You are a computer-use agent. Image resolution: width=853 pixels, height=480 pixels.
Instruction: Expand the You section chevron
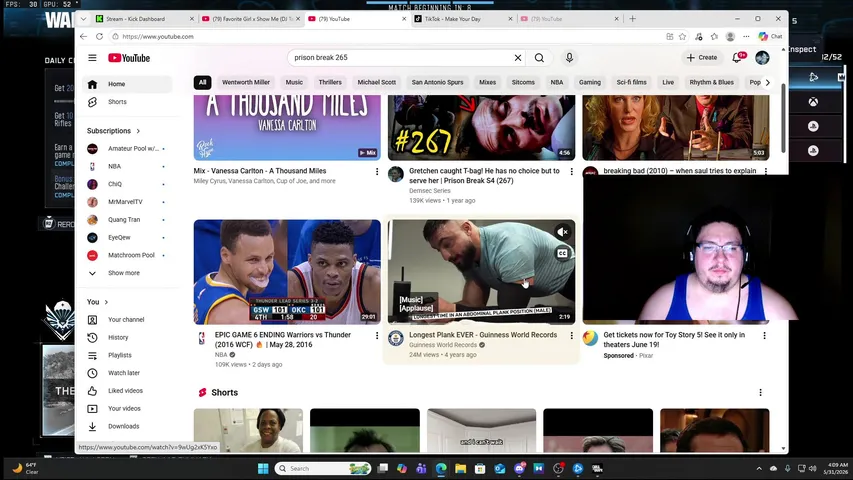tap(106, 302)
